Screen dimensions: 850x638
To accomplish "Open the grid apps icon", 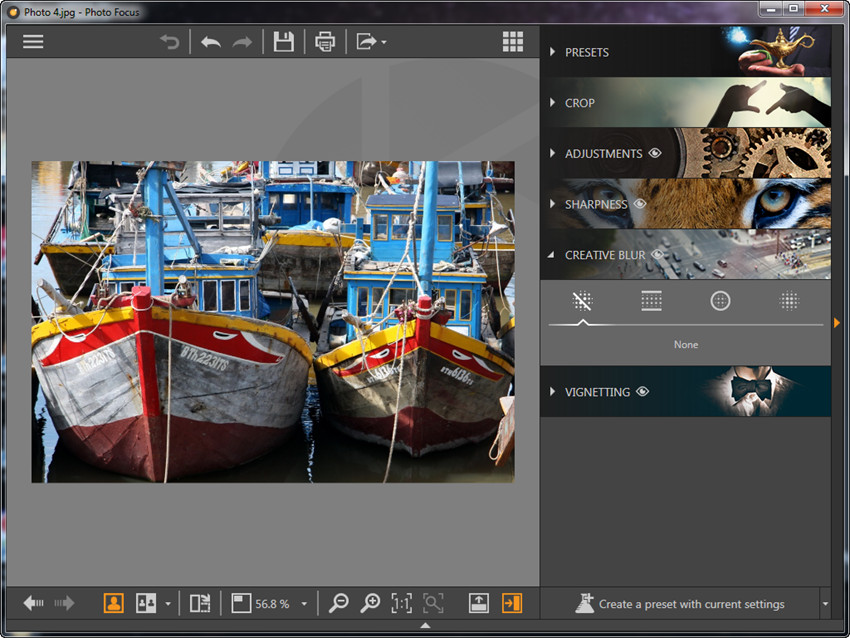I will tap(512, 42).
